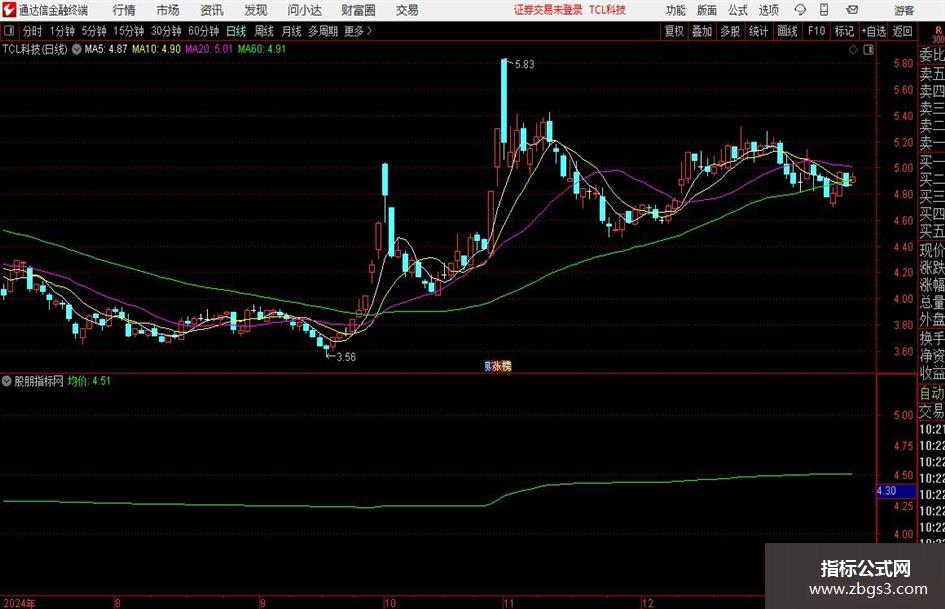Click the 换手 row in quote panel
Screen dimensions: 945x609
pyautogui.click(x=932, y=338)
